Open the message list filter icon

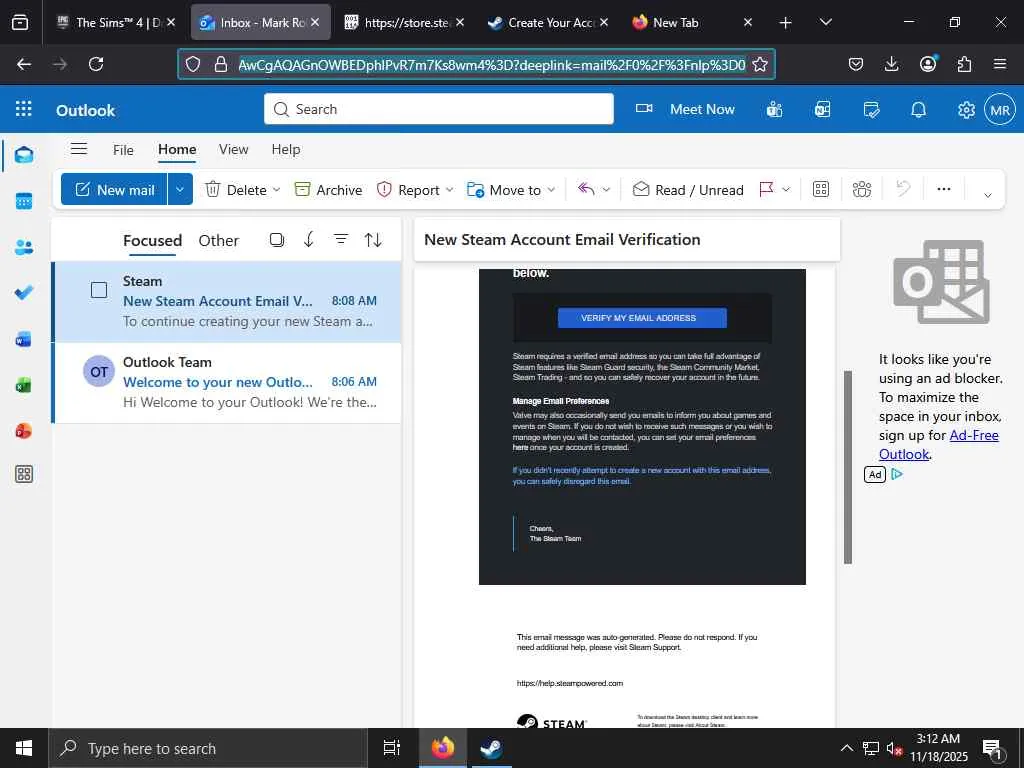341,240
